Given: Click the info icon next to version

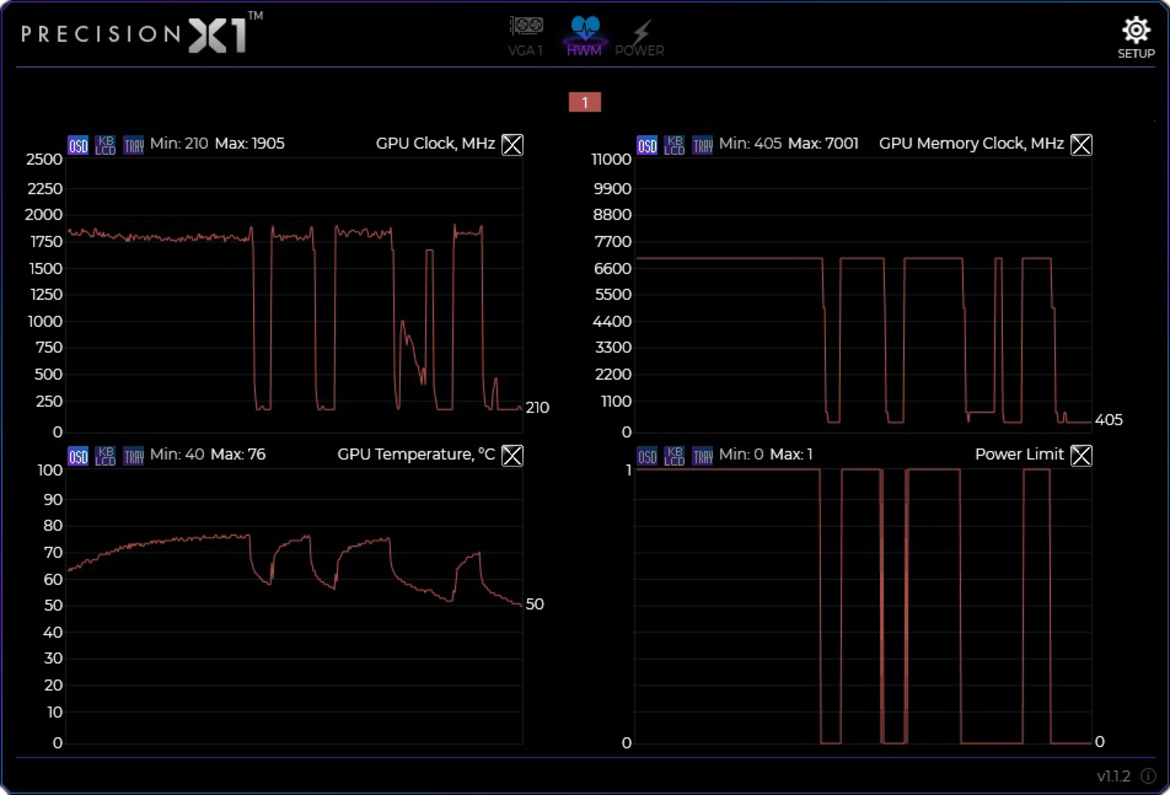Looking at the screenshot, I should coord(1148,776).
